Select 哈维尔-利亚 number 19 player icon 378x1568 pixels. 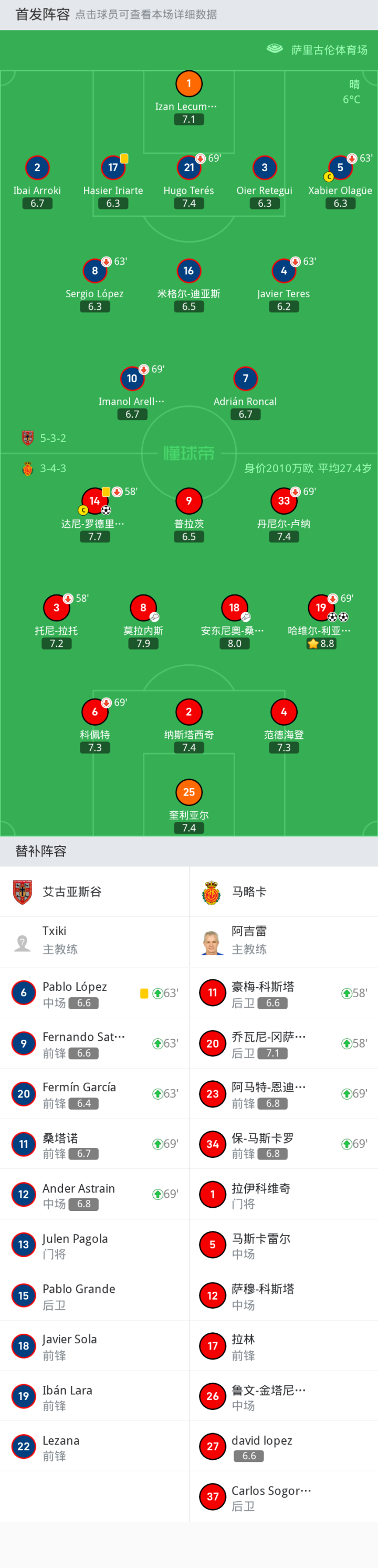(321, 608)
